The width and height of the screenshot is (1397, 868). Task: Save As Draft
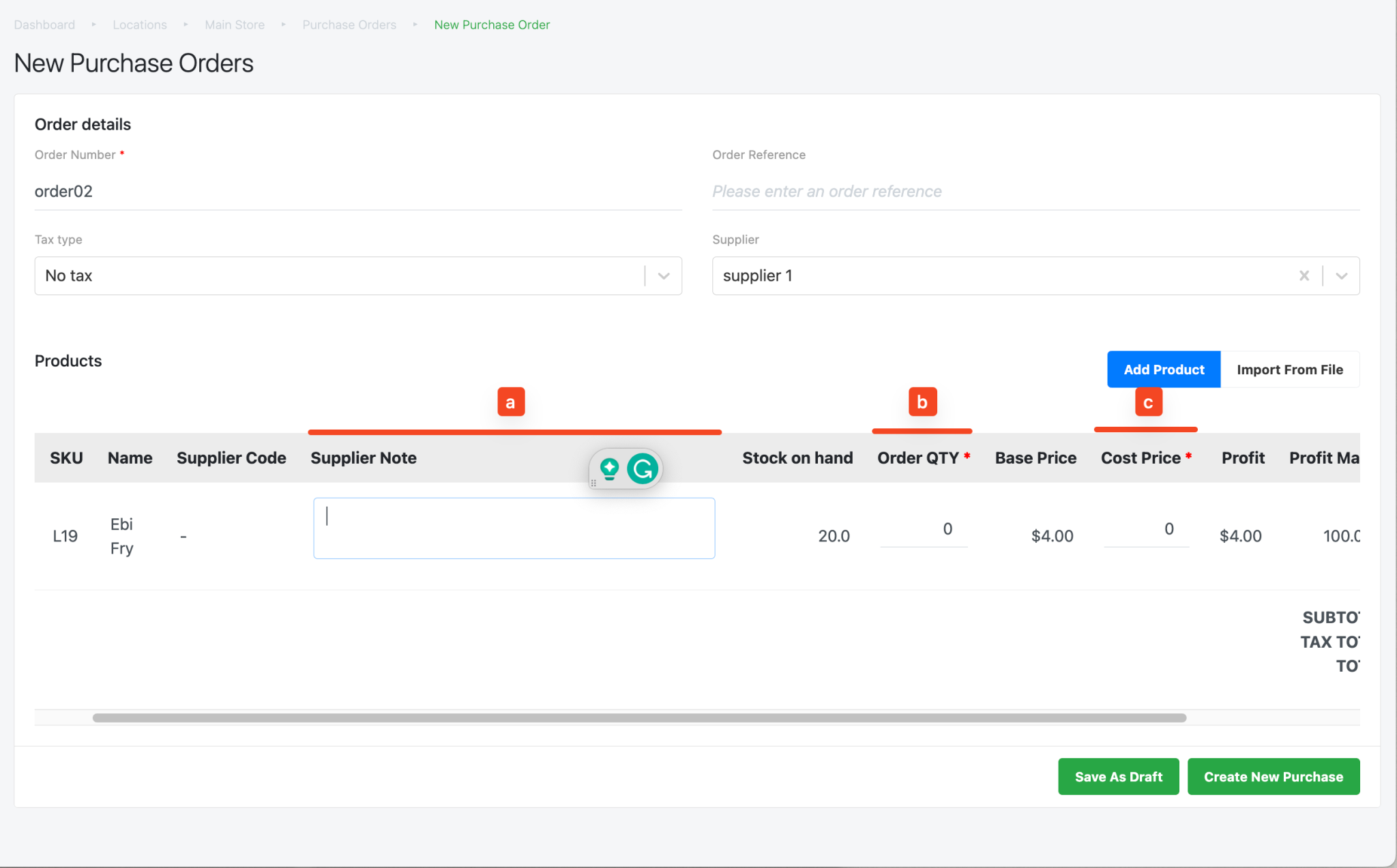point(1118,777)
